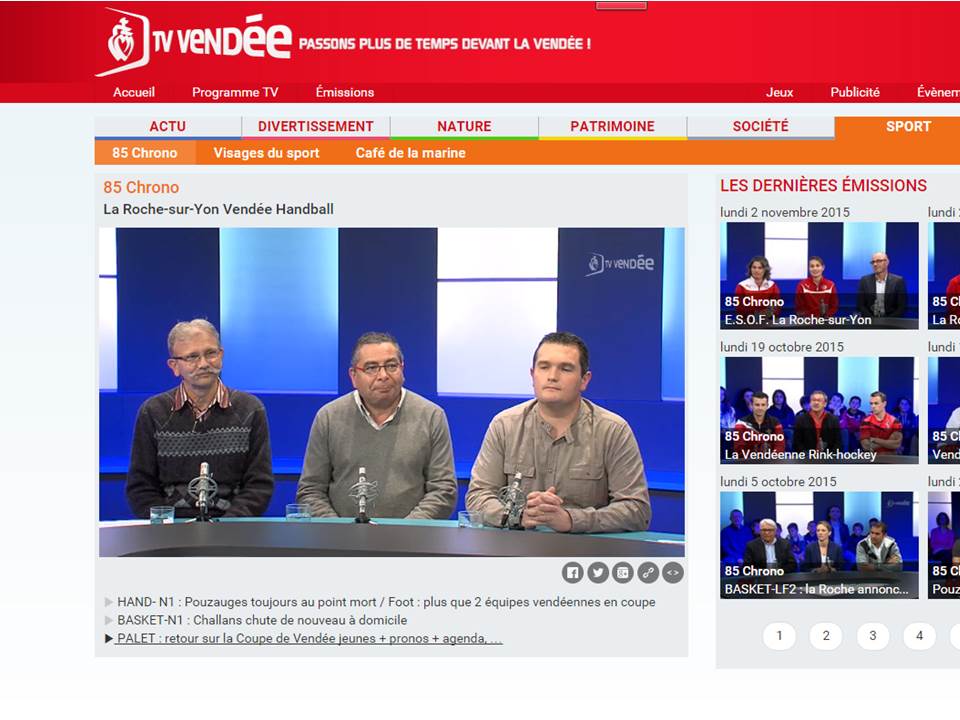Image resolution: width=960 pixels, height=720 pixels.
Task: Open the BASKET-LF2 la Roche episode thumbnail
Action: (x=819, y=545)
